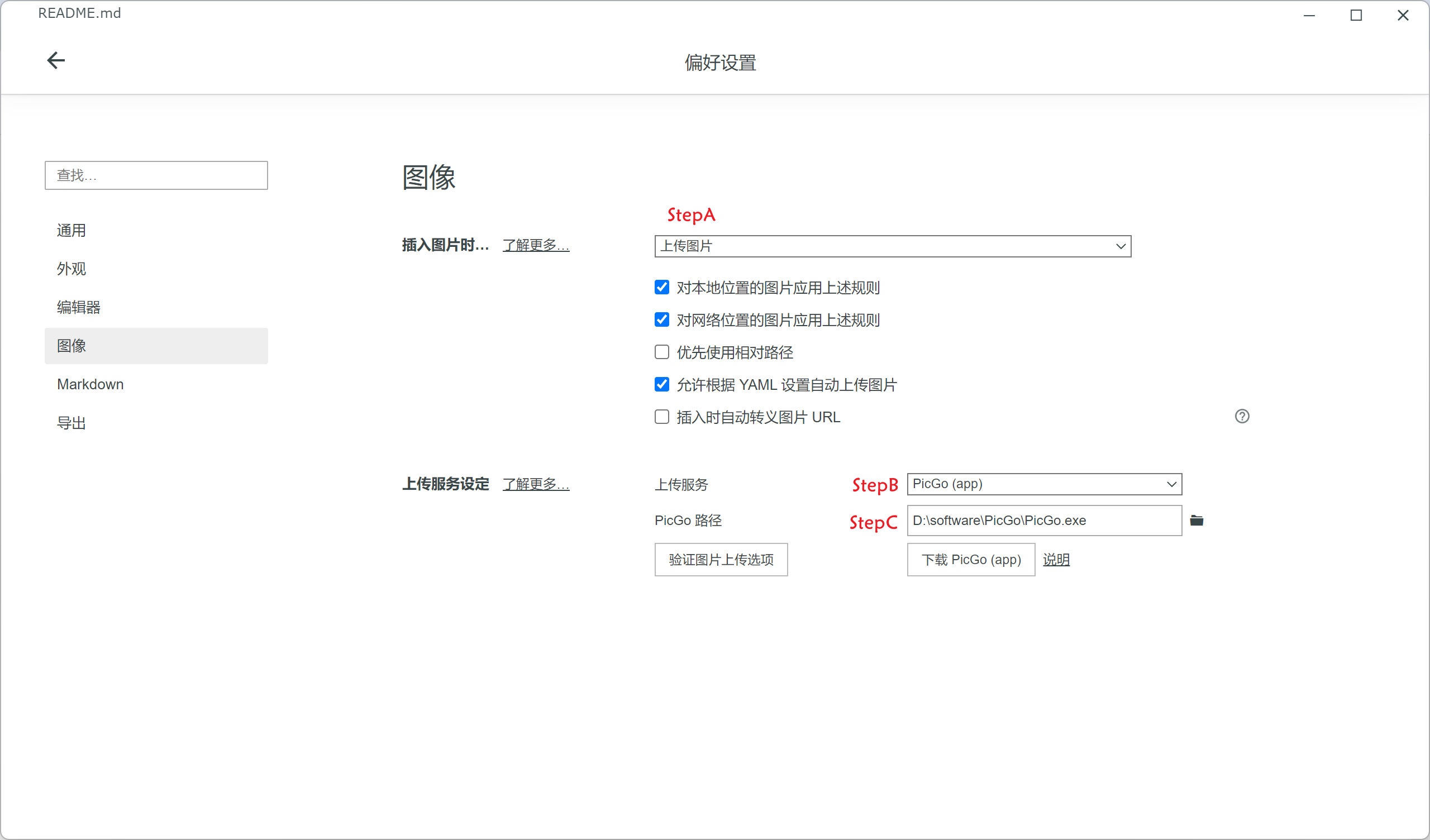Viewport: 1430px width, 840px height.
Task: Open 了解更多 link beside 上传服务设定
Action: click(x=536, y=484)
